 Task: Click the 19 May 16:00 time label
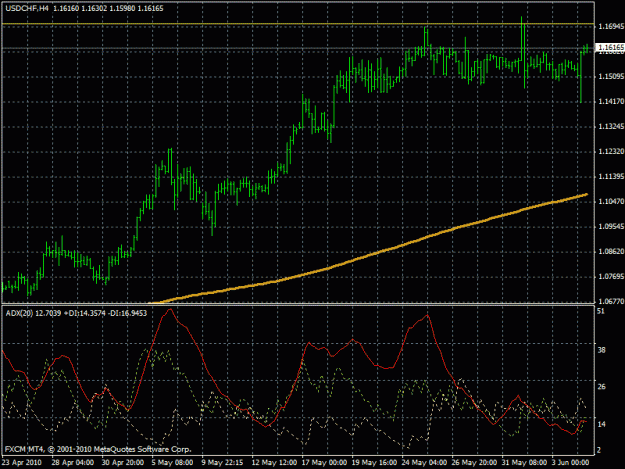point(375,463)
